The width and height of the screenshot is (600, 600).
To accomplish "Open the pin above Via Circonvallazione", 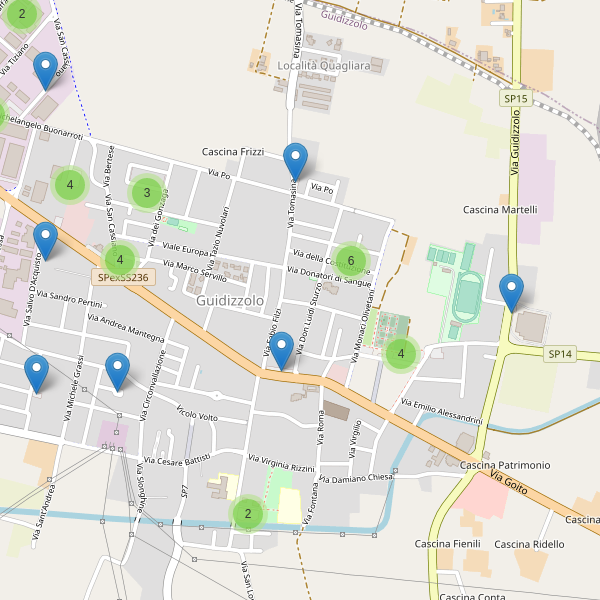I will pyautogui.click(x=118, y=371).
